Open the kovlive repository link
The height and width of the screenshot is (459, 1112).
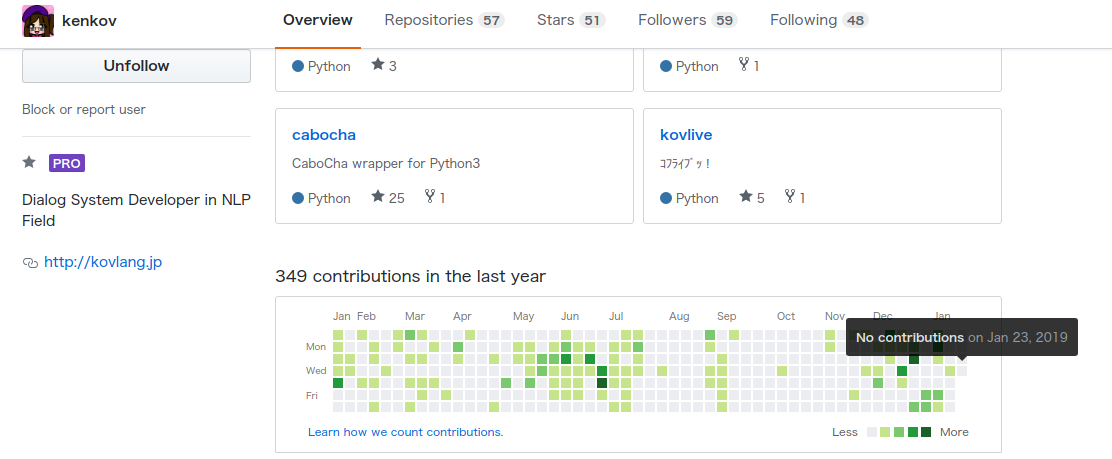coord(686,135)
